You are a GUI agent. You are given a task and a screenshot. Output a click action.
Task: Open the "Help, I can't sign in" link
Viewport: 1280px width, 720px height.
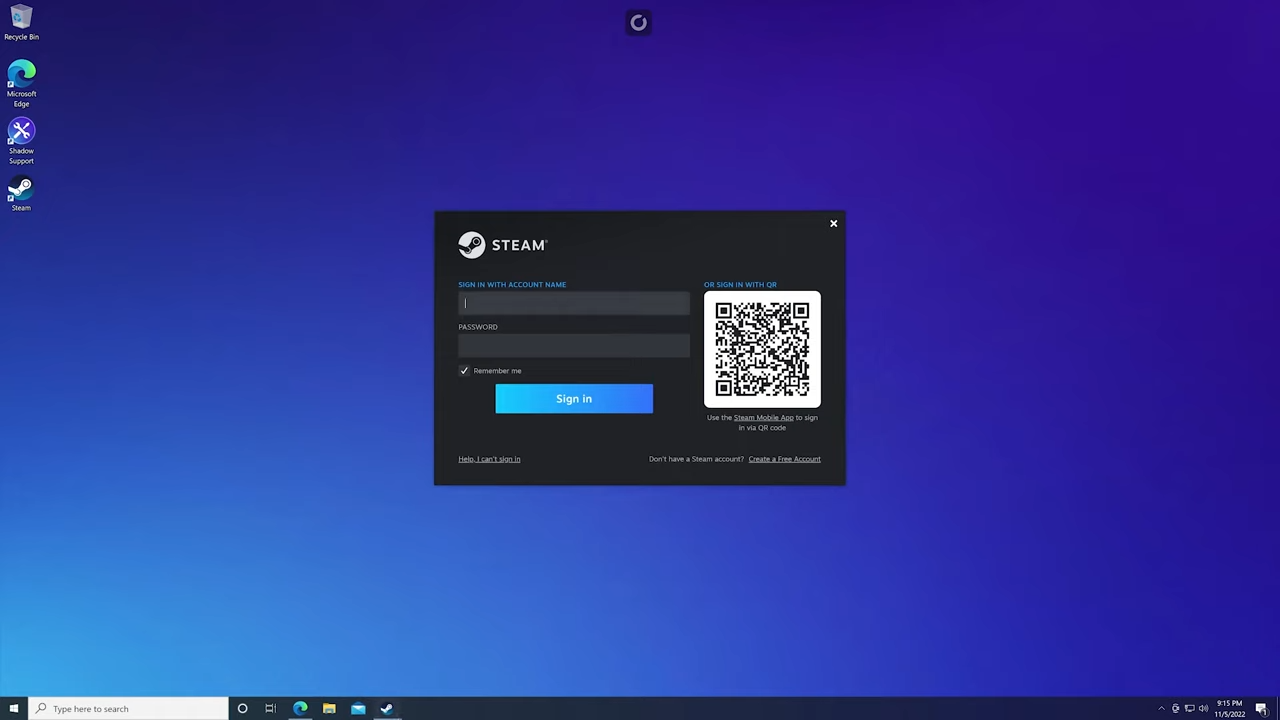pos(489,459)
